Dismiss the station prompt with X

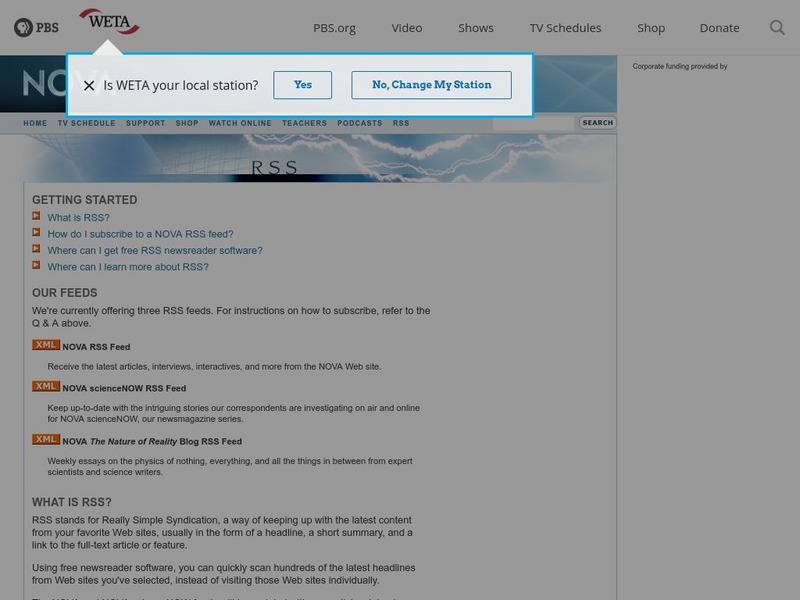89,85
